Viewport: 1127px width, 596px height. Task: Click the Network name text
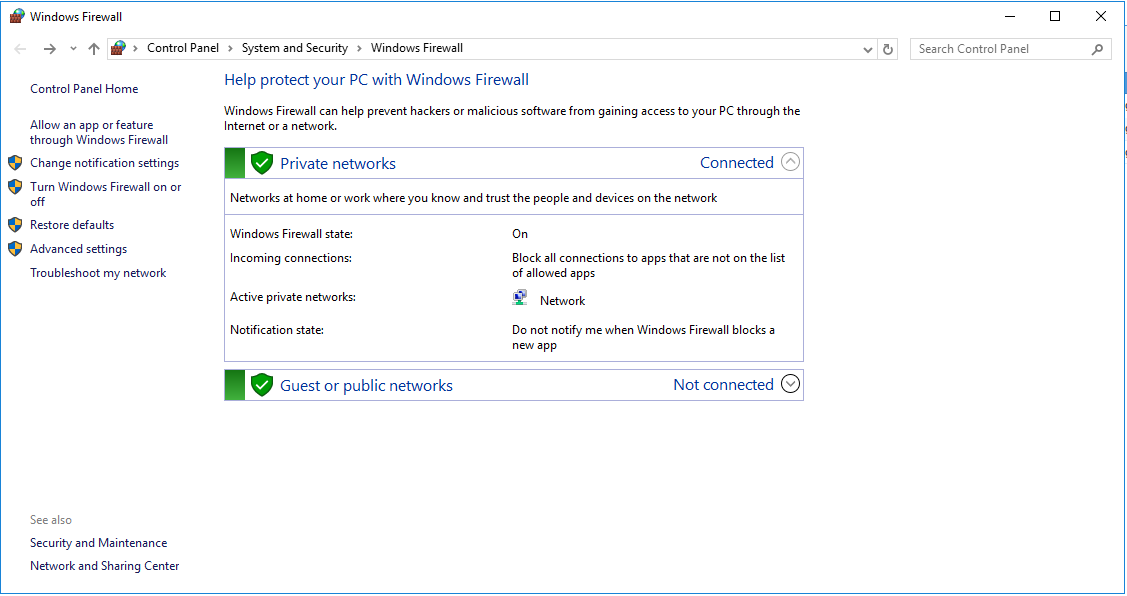pos(562,301)
